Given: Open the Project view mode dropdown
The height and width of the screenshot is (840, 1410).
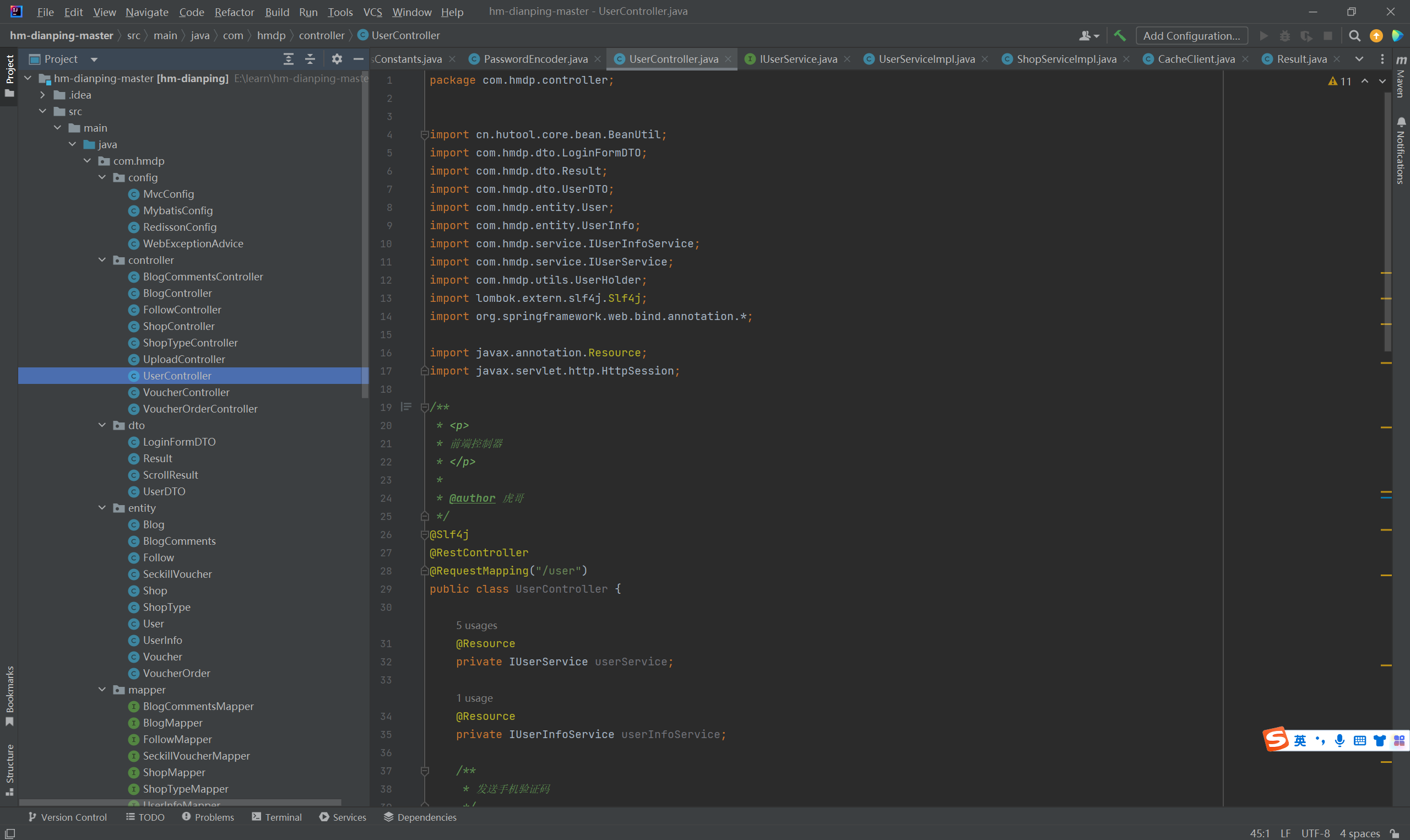Looking at the screenshot, I should [94, 59].
